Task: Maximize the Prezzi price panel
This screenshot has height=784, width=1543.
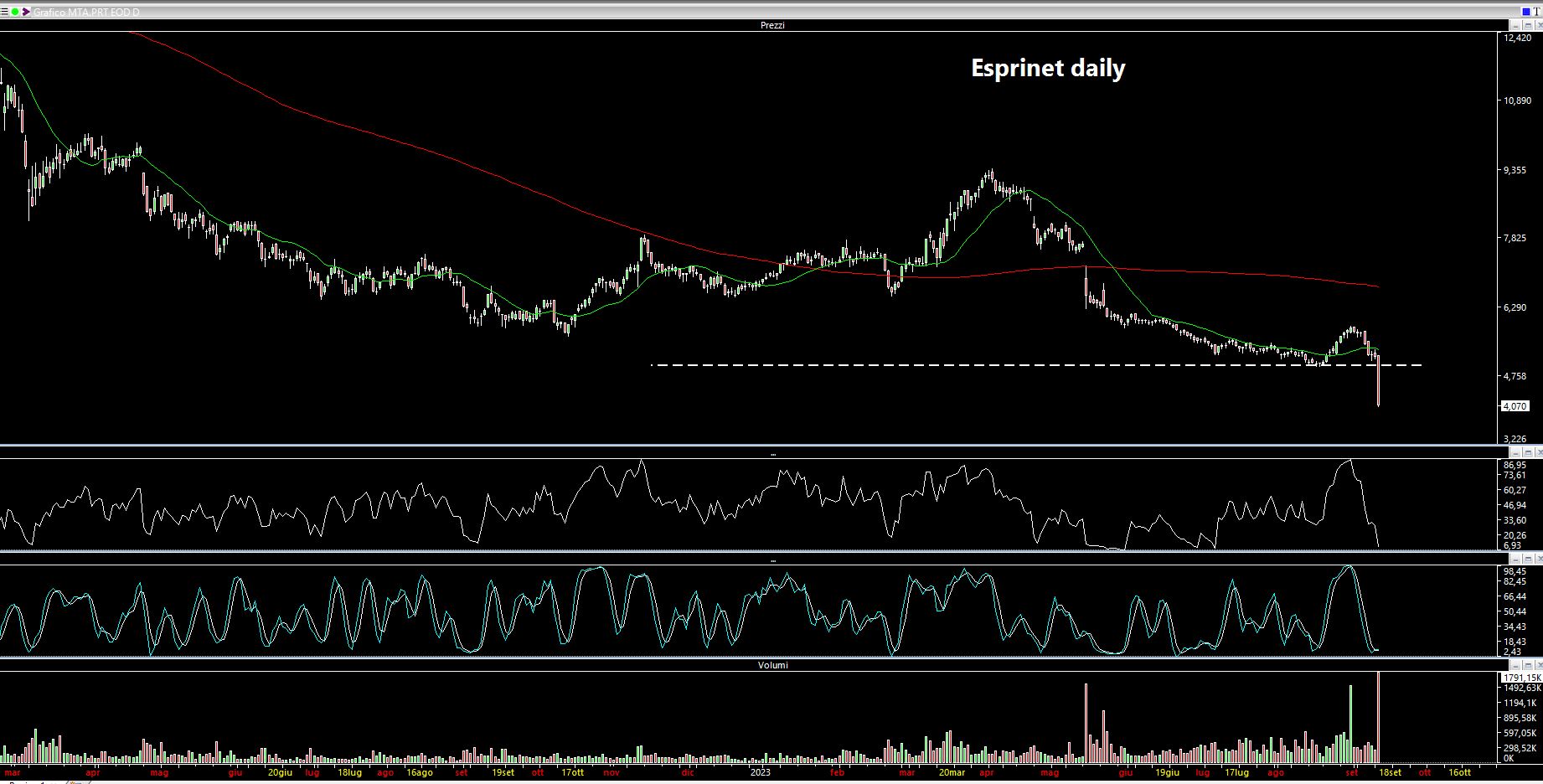Action: pos(1528,25)
